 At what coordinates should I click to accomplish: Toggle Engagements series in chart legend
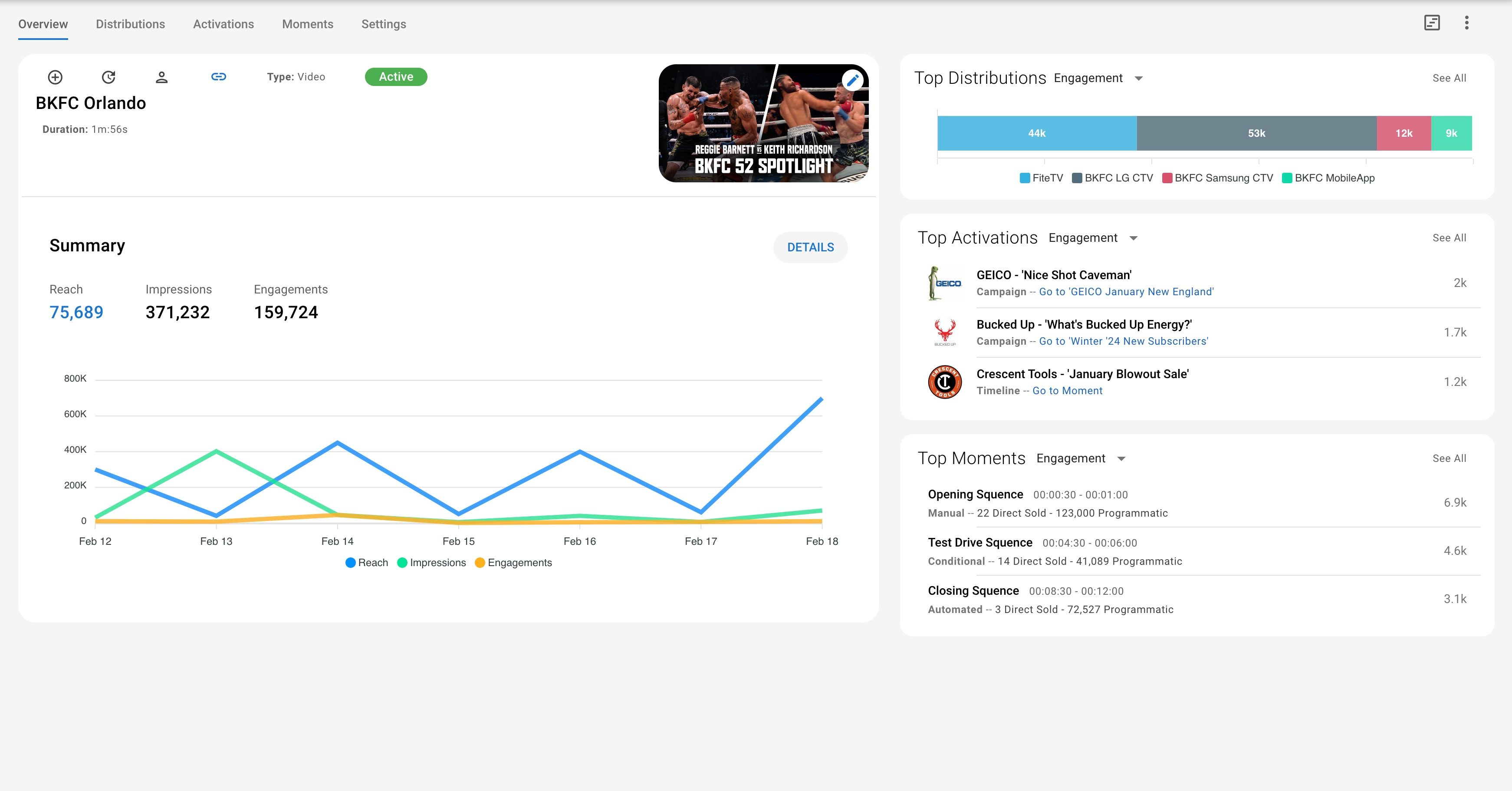513,563
